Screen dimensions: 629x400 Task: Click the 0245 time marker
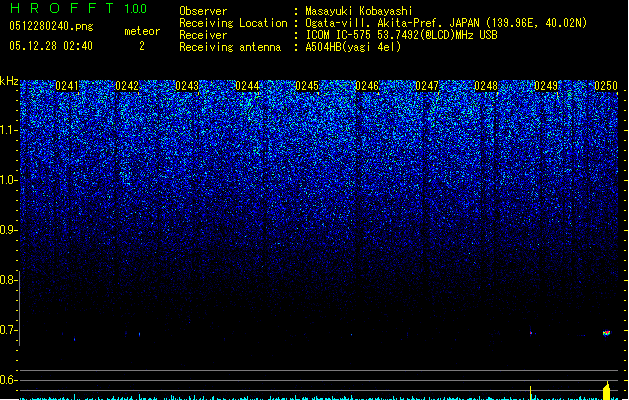click(307, 86)
